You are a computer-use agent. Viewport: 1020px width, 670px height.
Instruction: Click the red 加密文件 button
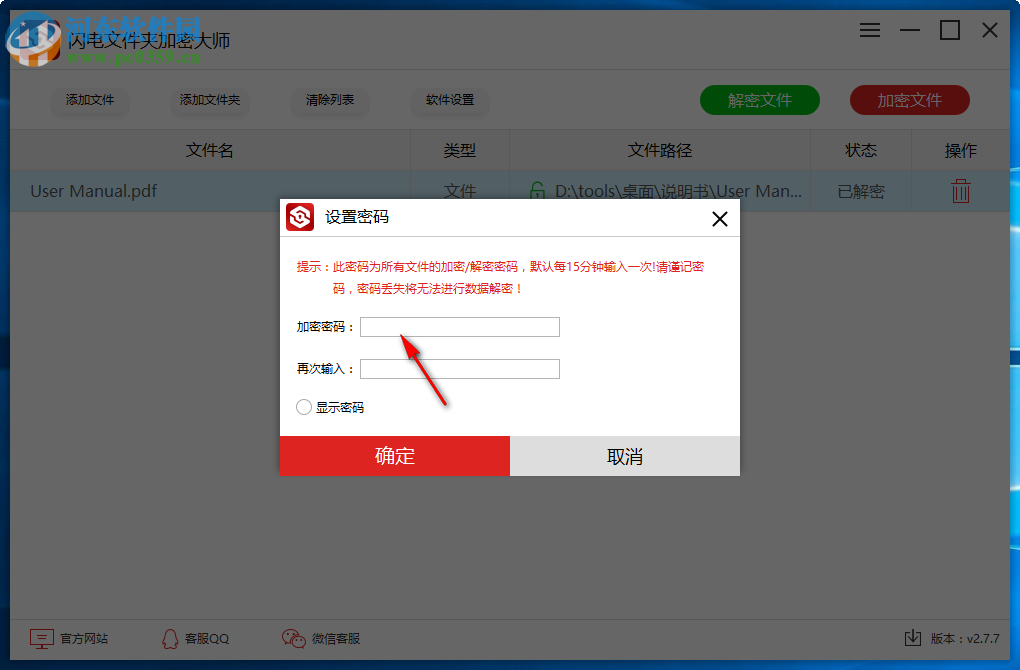[x=909, y=100]
